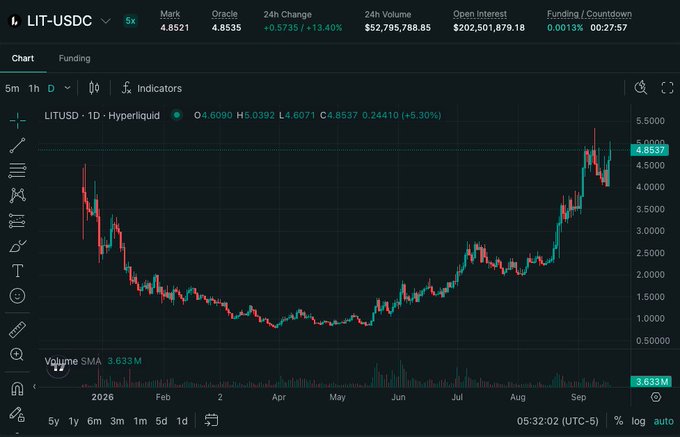The width and height of the screenshot is (680, 437).
Task: Click the LIT token logo
Action: coord(14,21)
